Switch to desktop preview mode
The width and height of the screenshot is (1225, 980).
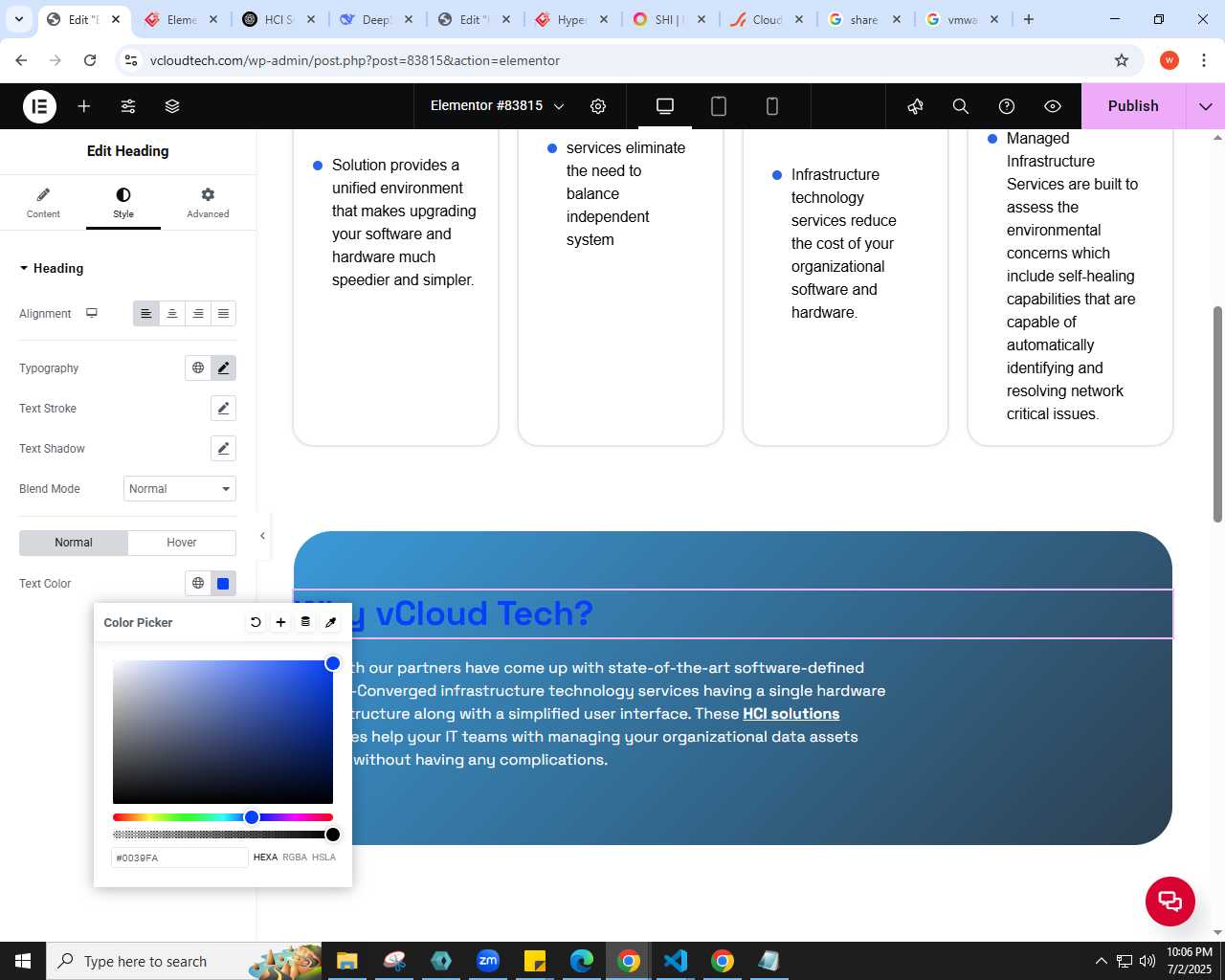point(665,106)
